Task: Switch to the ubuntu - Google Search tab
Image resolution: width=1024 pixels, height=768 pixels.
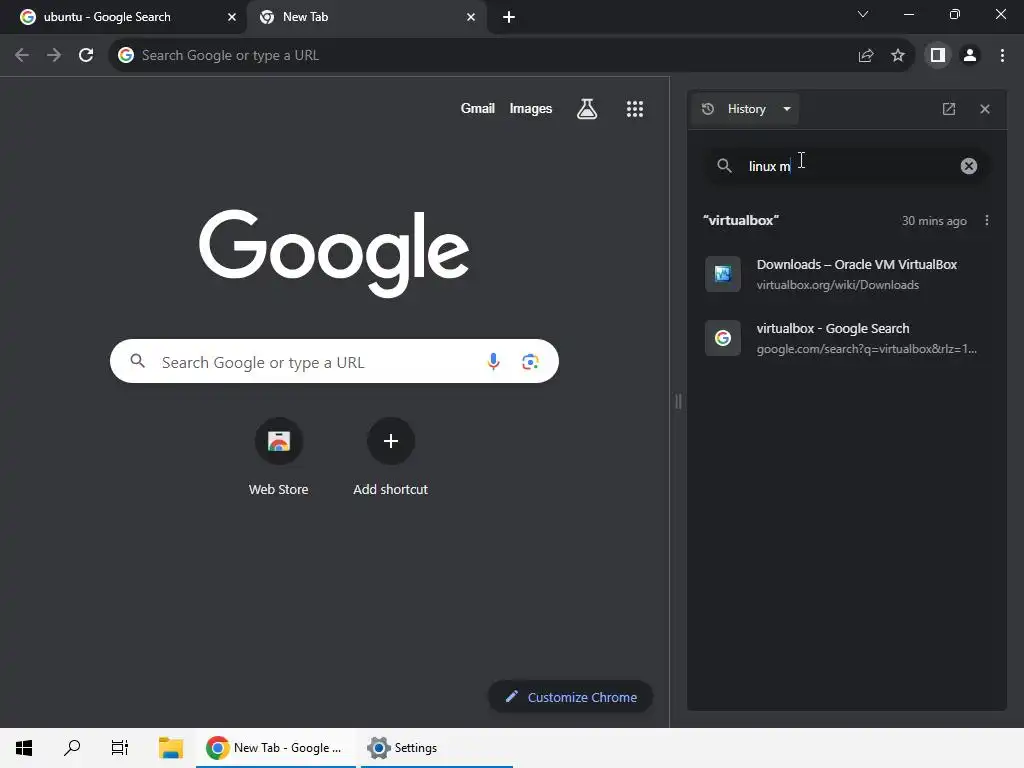Action: (123, 17)
